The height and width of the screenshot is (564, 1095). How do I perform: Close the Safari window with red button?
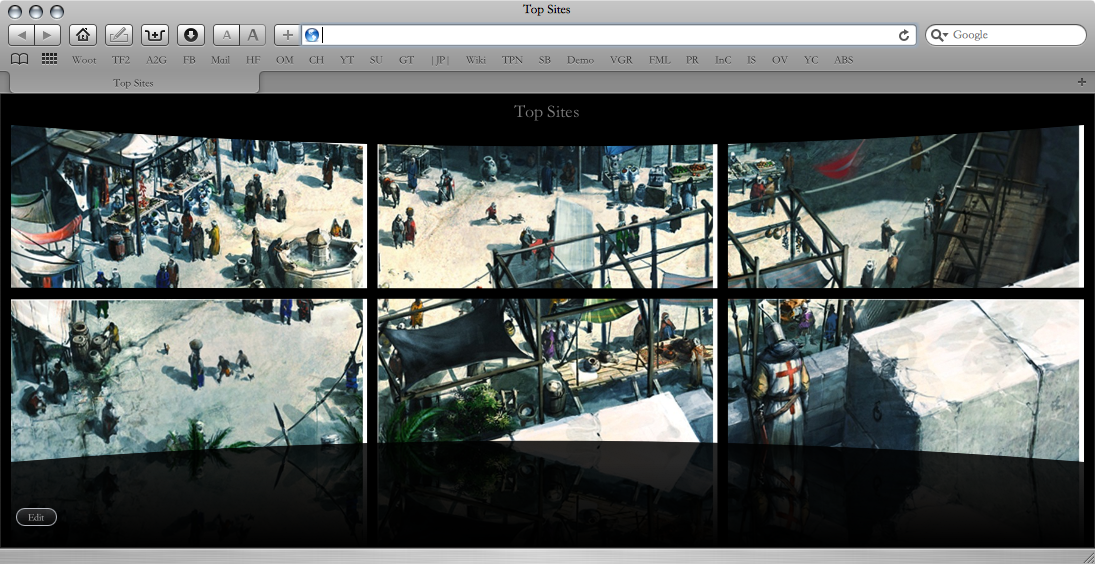(x=14, y=11)
